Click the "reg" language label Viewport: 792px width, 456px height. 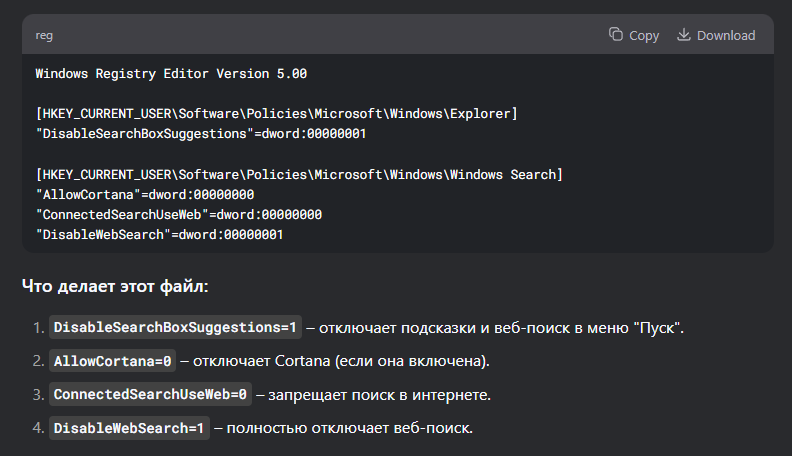click(x=44, y=35)
